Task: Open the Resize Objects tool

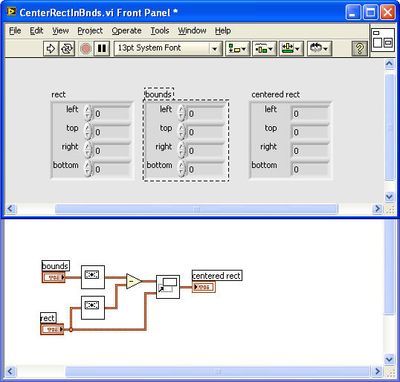Action: (x=291, y=49)
